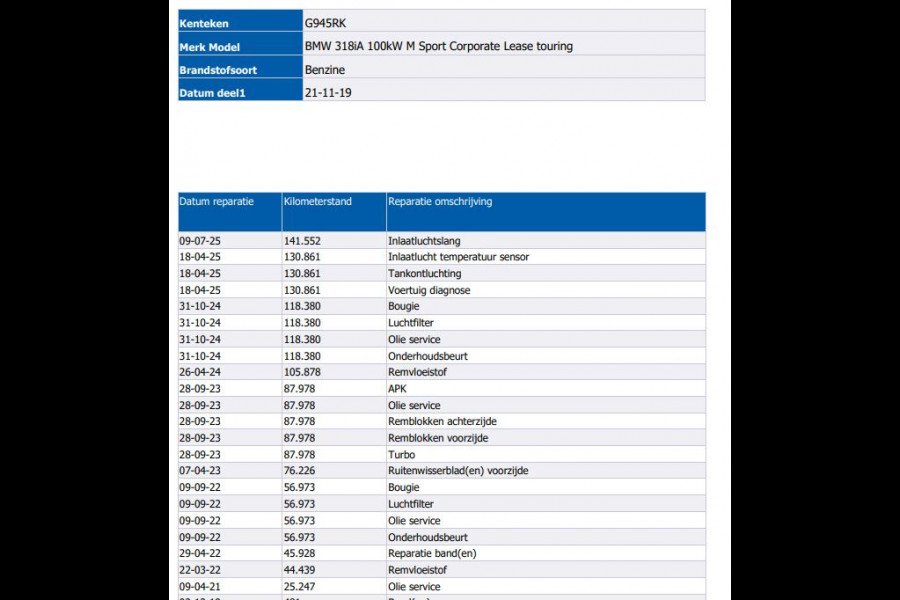The width and height of the screenshot is (900, 600).
Task: Select the Turbo repair entry
Action: [x=401, y=455]
